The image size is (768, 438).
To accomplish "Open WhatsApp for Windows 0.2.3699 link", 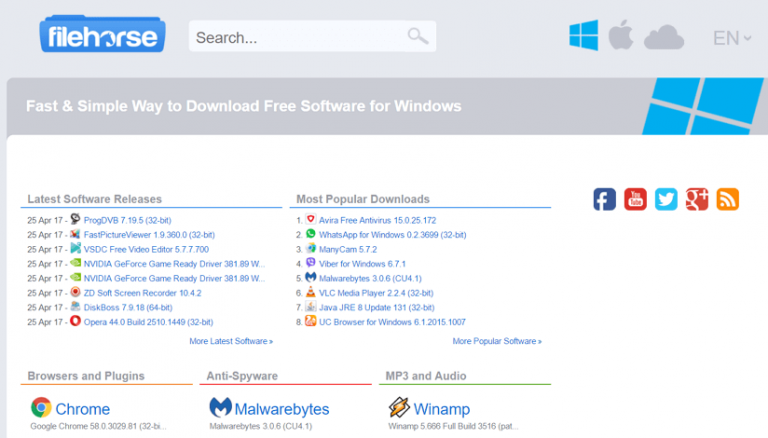I will tap(393, 235).
